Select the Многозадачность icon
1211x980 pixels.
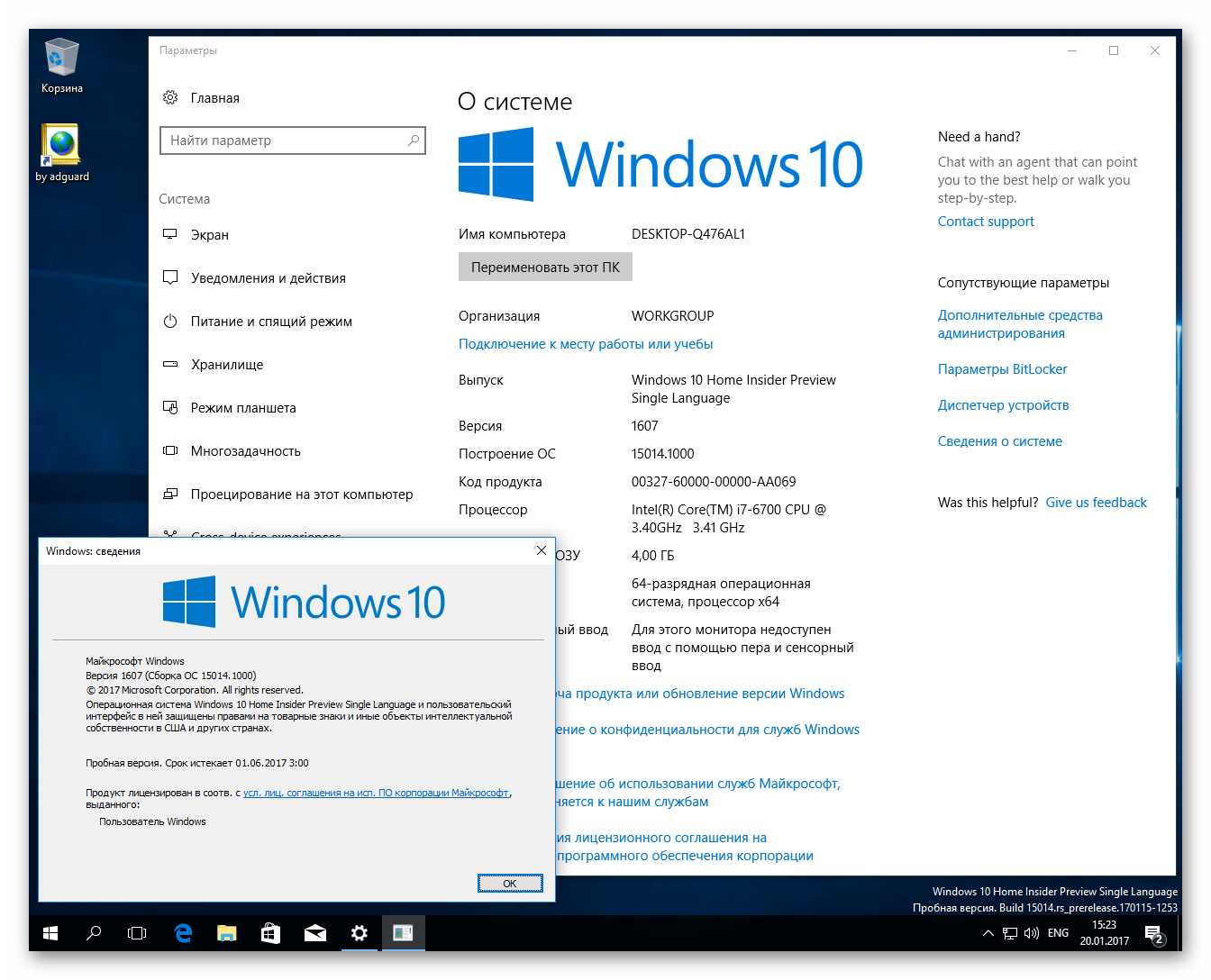click(170, 450)
